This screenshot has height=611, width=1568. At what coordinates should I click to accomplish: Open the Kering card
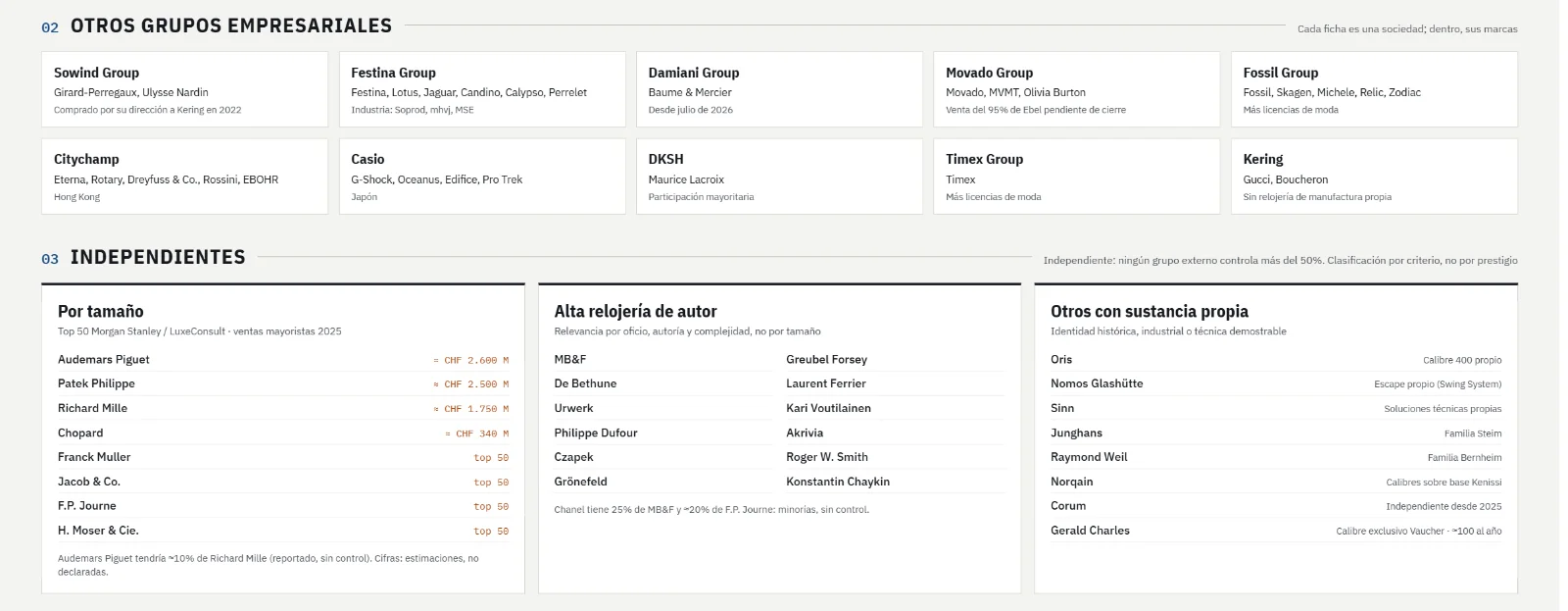point(1374,177)
